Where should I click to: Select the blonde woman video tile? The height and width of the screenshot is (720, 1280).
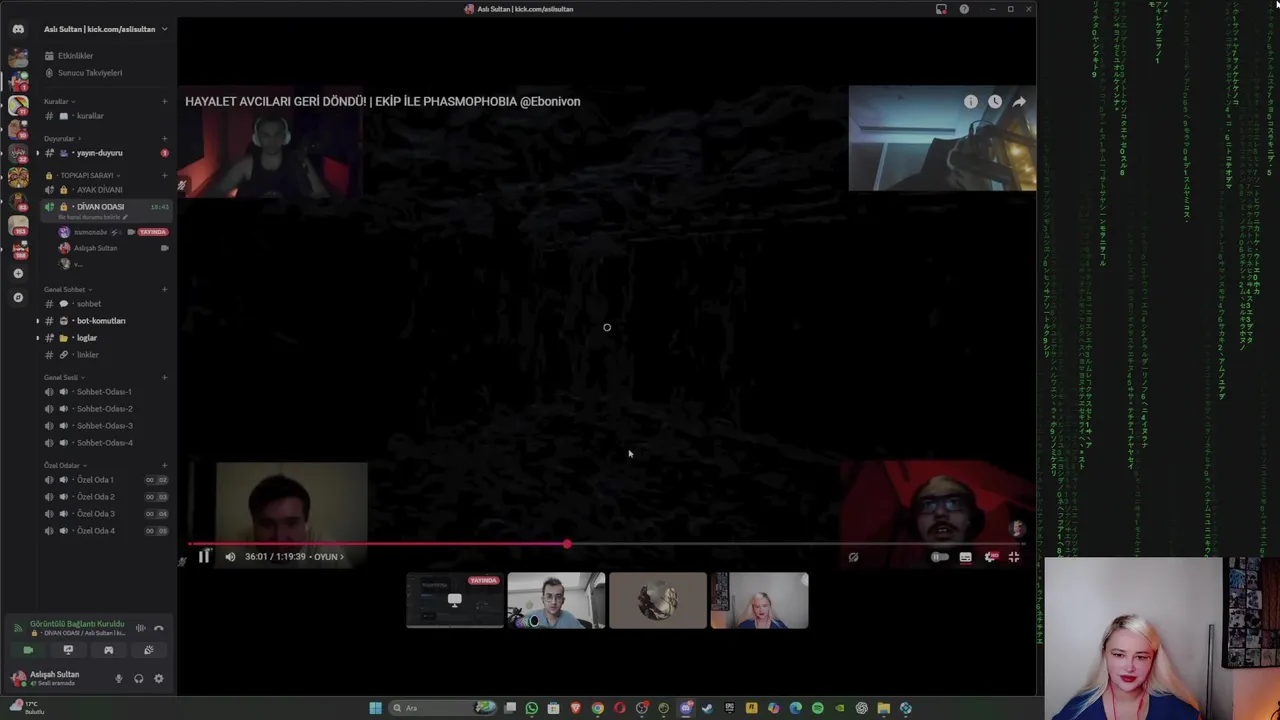[759, 600]
